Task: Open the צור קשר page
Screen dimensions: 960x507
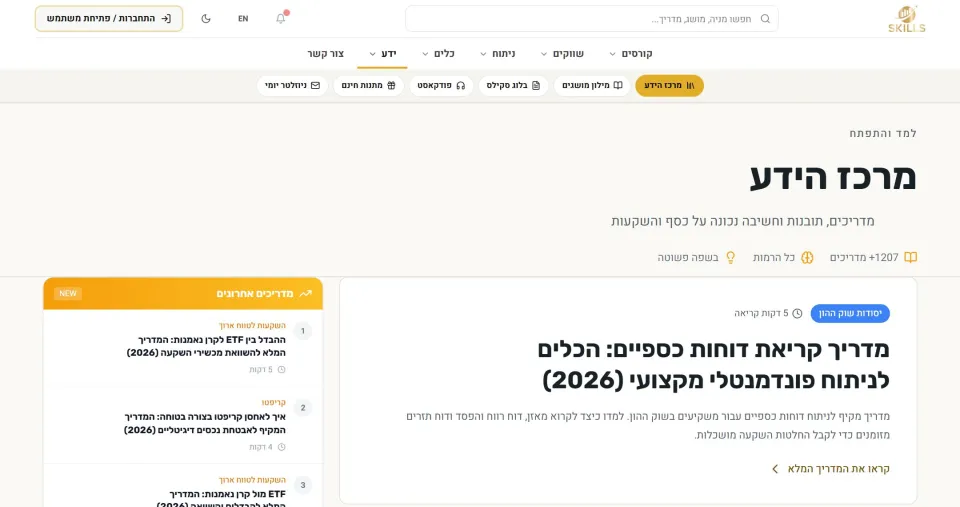Action: coord(326,54)
